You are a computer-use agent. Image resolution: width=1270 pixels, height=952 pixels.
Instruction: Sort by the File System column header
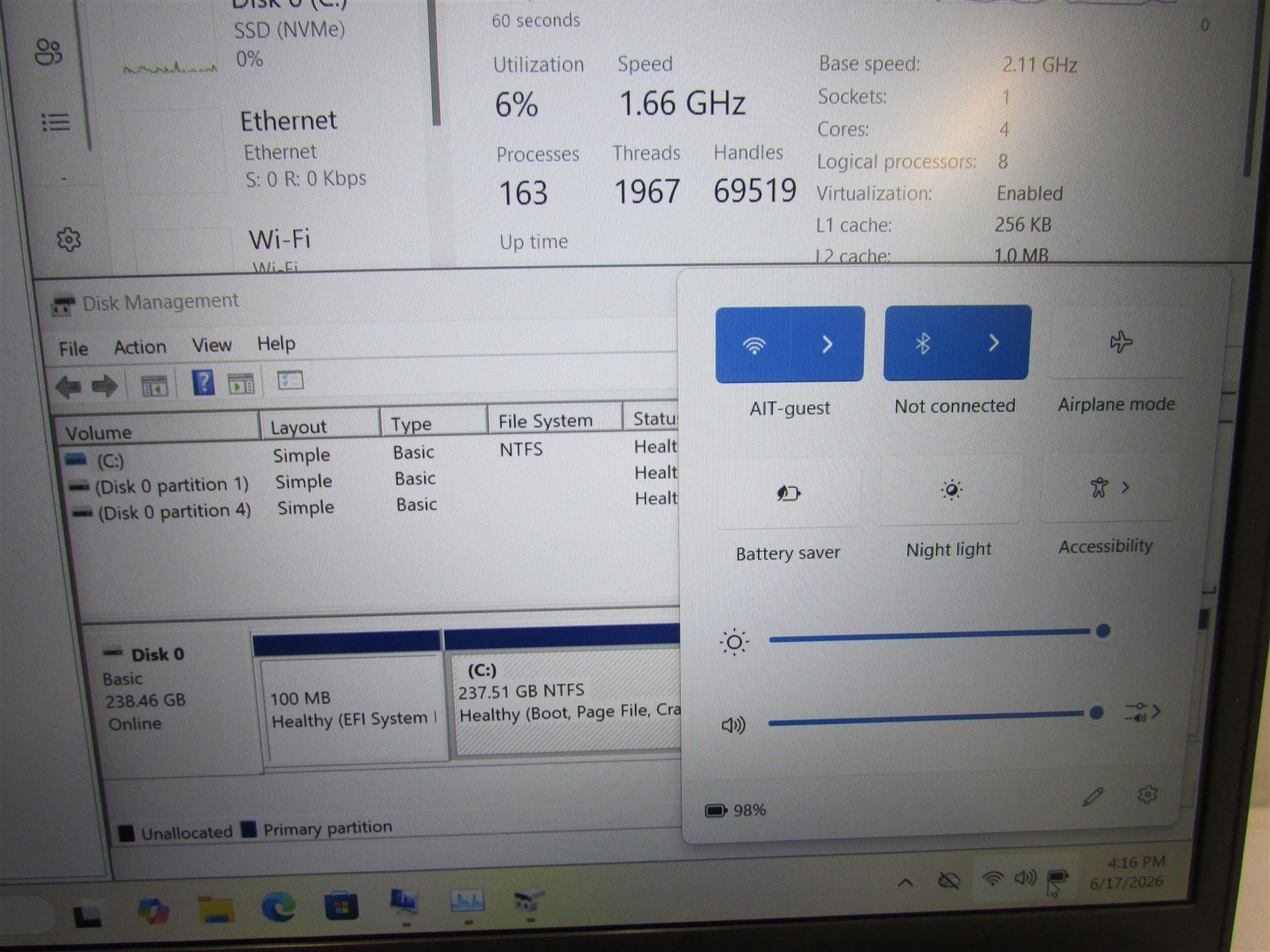tap(555, 420)
